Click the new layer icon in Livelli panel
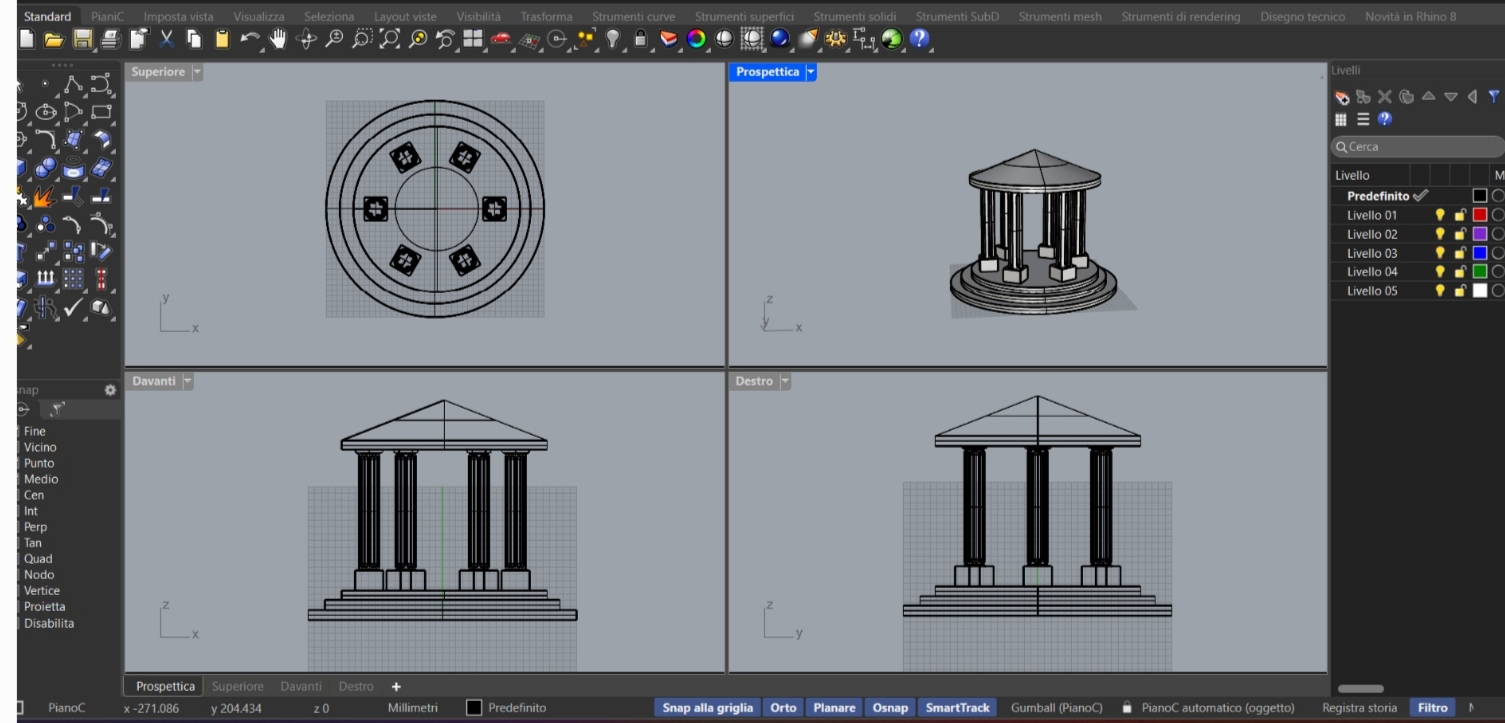 pos(1343,97)
